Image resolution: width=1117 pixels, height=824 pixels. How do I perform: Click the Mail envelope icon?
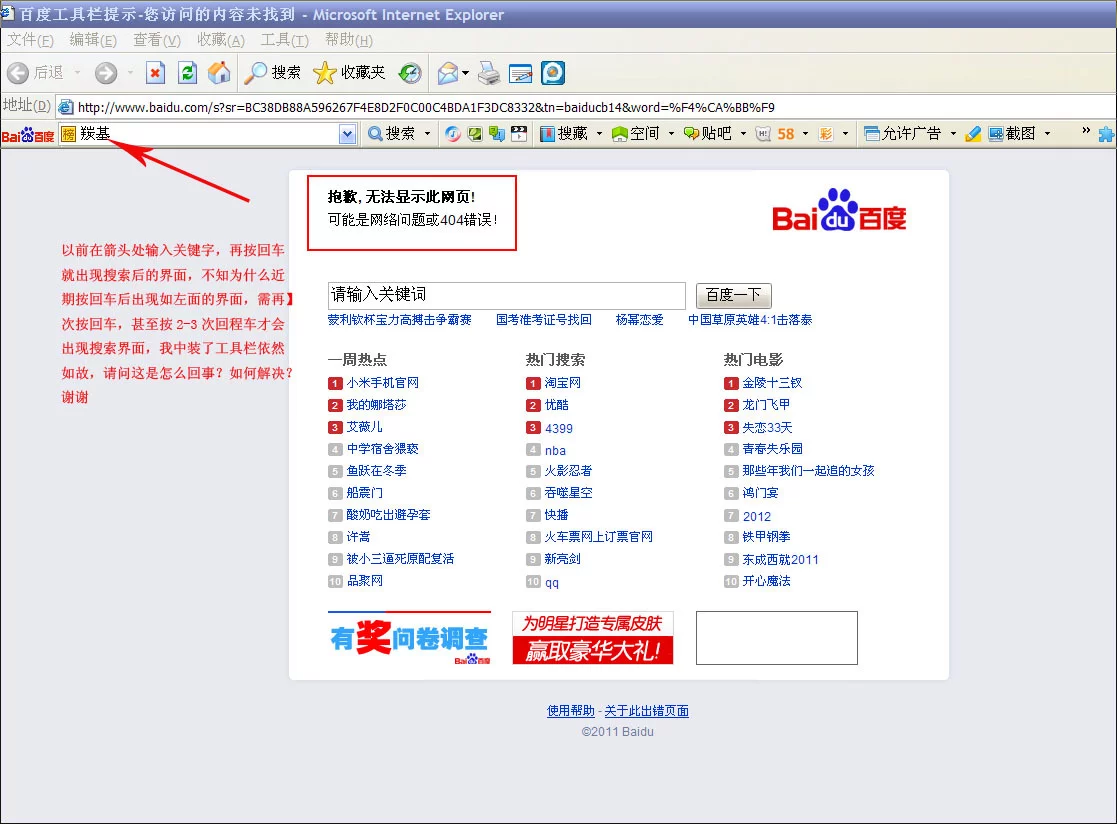click(x=447, y=73)
